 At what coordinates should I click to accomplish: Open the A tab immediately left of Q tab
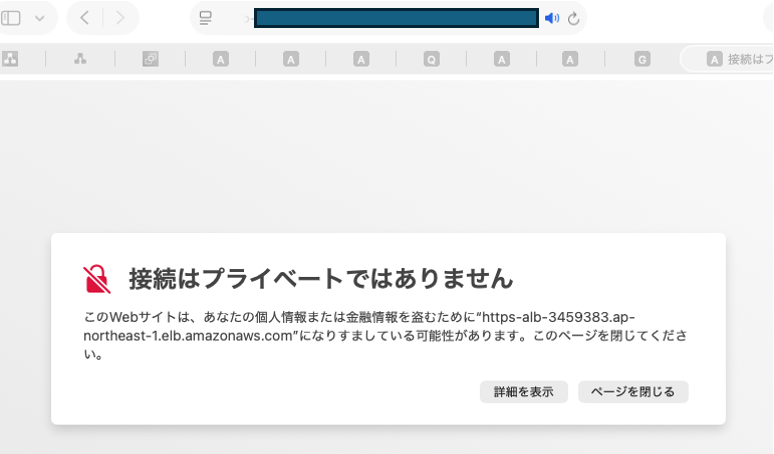pos(361,60)
